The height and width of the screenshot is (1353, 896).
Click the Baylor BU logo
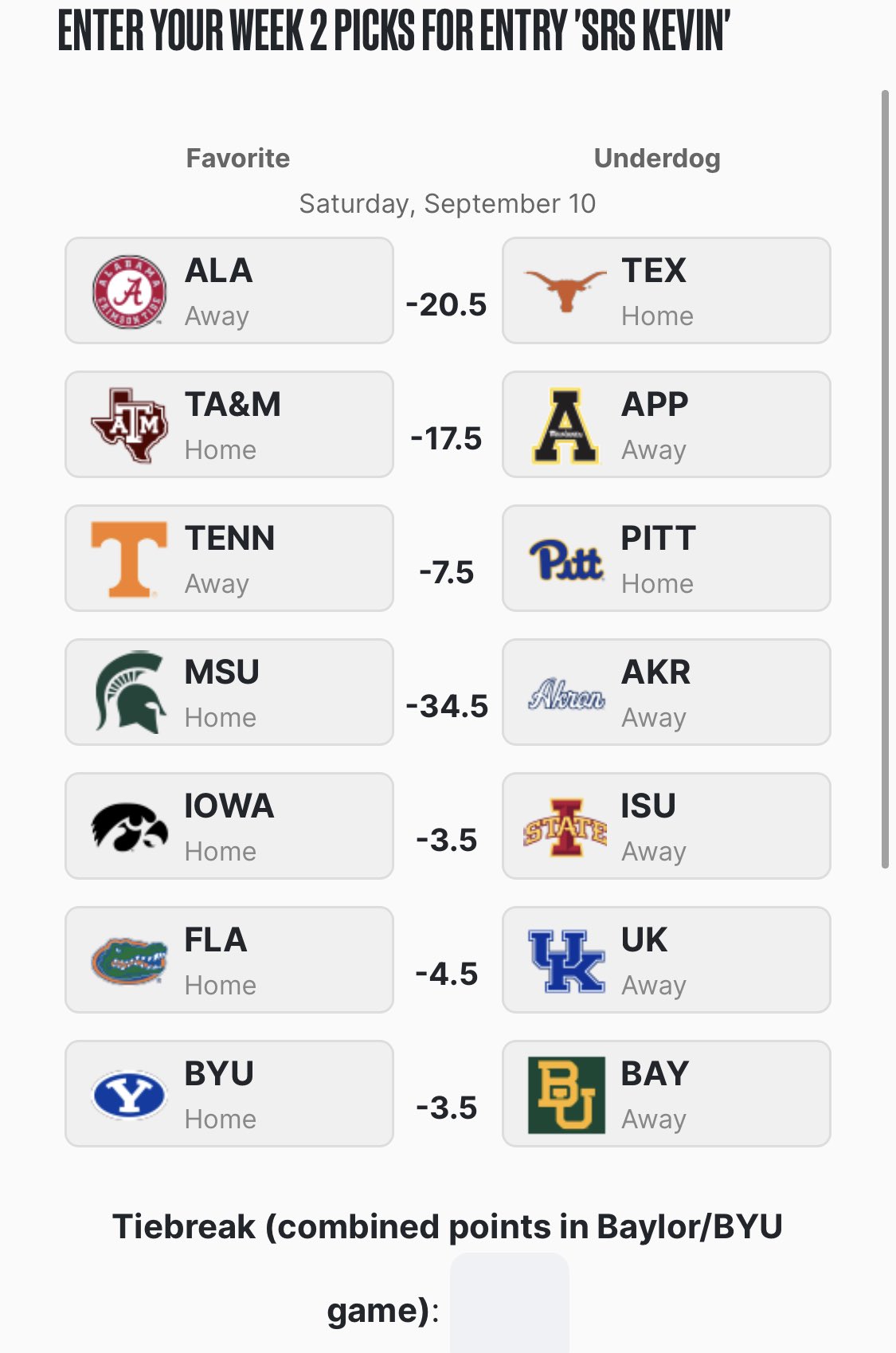point(566,1095)
